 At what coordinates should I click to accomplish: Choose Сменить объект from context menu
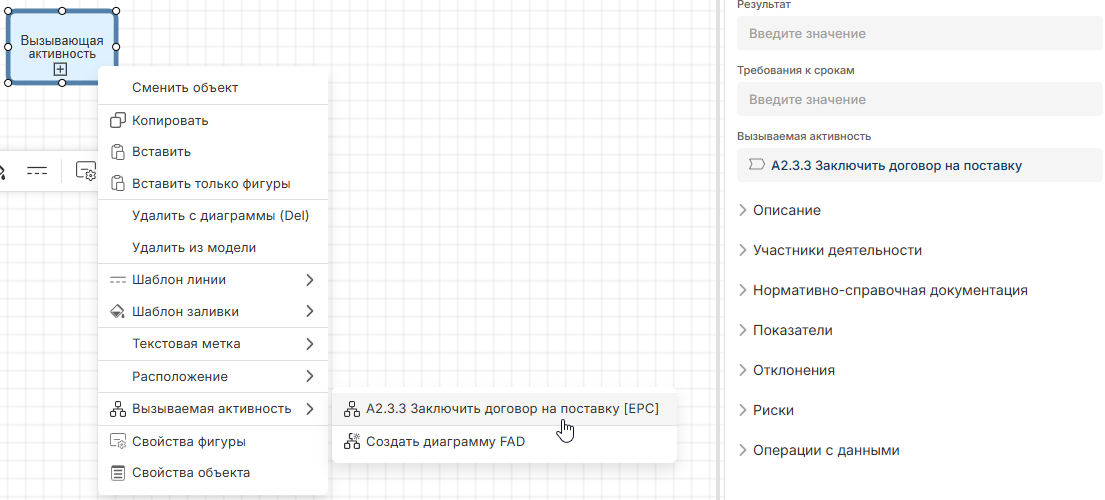[185, 88]
